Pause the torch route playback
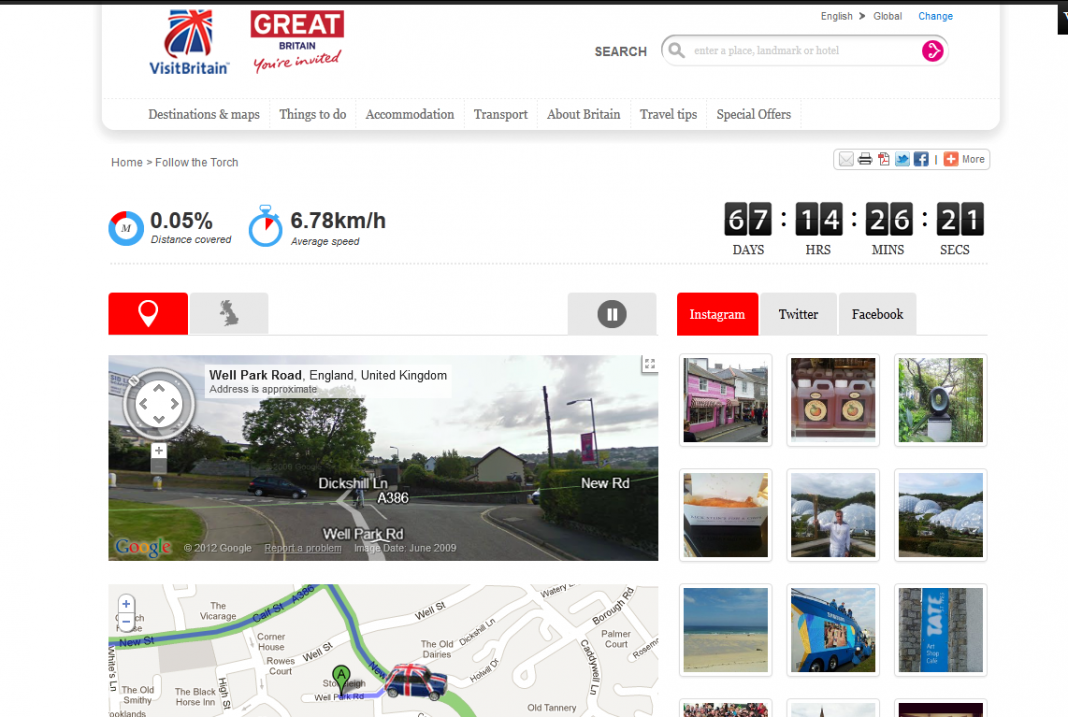This screenshot has width=1068, height=717. coord(611,314)
